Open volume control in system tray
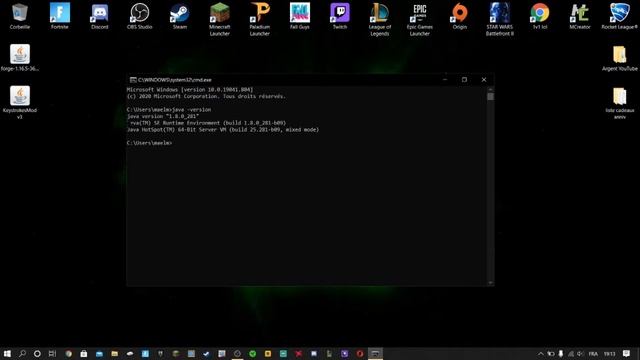 [580, 353]
